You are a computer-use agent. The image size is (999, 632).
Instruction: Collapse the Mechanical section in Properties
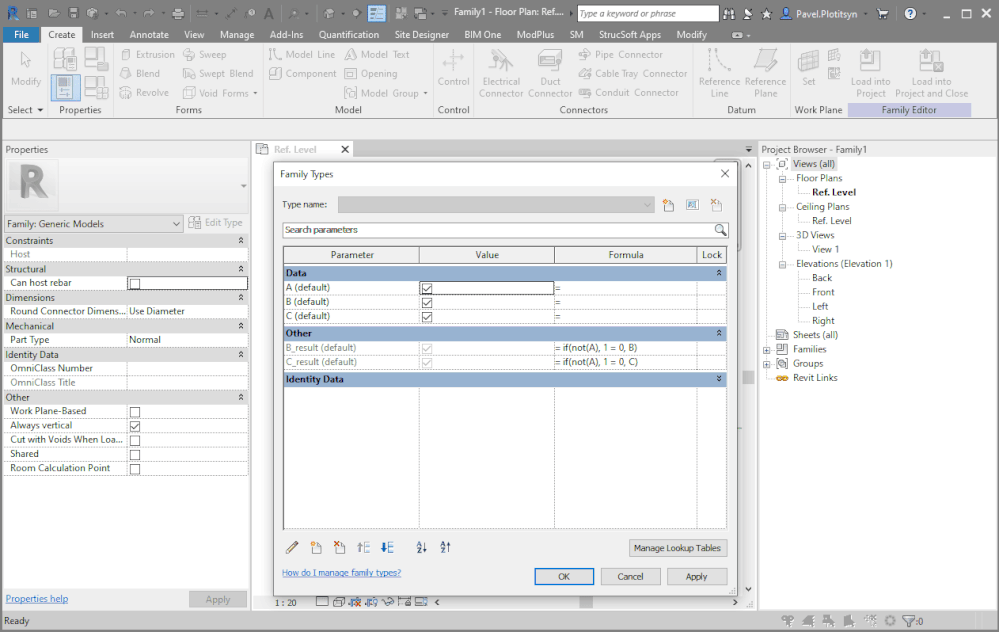coord(241,326)
